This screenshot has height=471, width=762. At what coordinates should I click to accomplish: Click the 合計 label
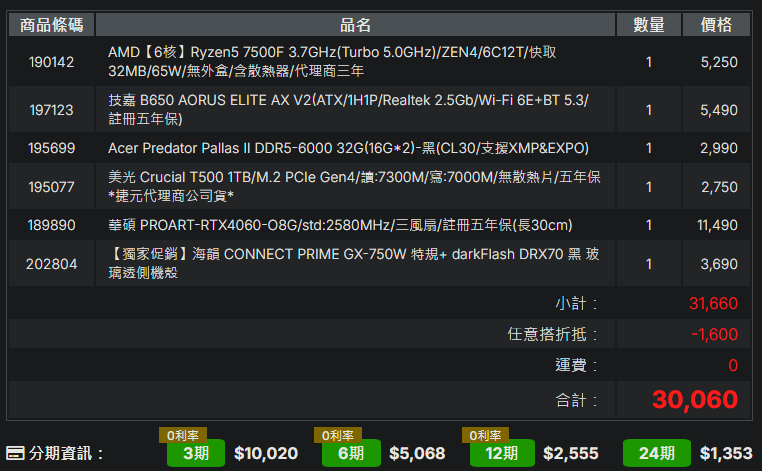(576, 400)
